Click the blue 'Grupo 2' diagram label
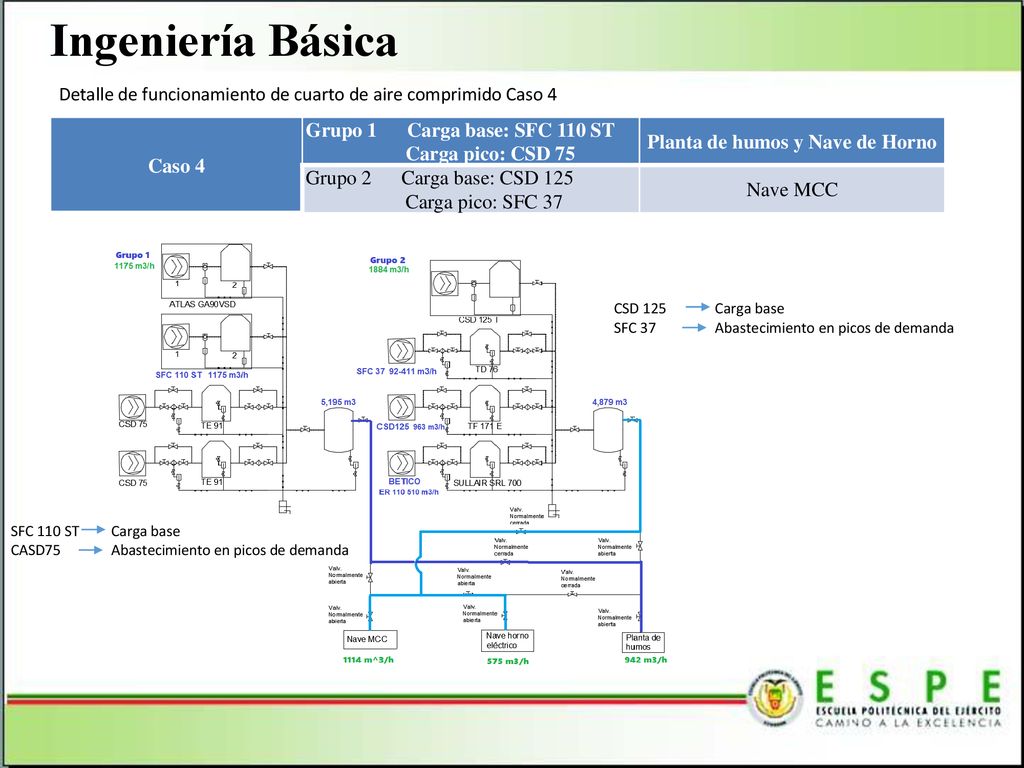Image resolution: width=1024 pixels, height=768 pixels. tap(387, 260)
